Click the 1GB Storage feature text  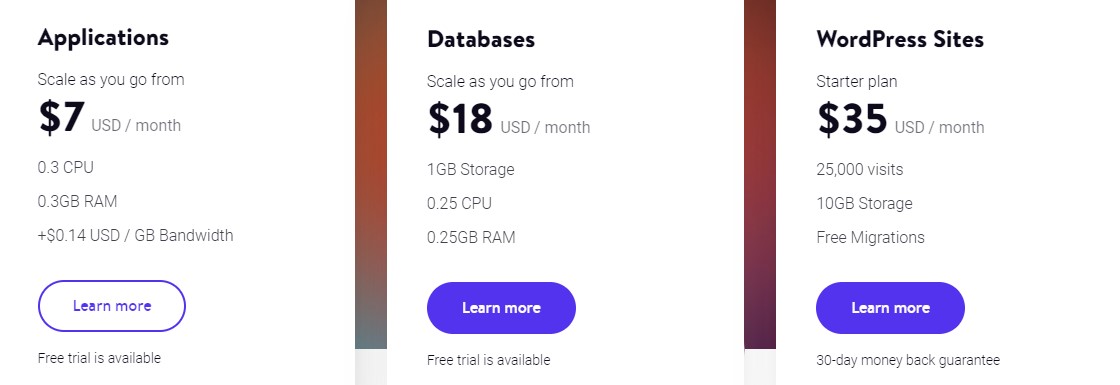pos(471,169)
